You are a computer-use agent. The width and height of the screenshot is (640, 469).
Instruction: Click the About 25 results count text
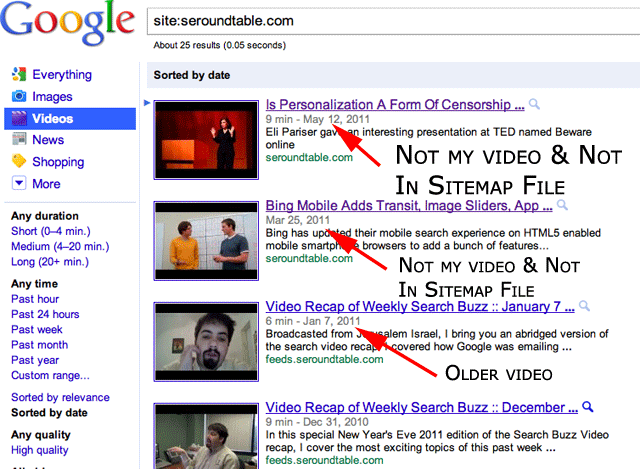click(x=220, y=45)
